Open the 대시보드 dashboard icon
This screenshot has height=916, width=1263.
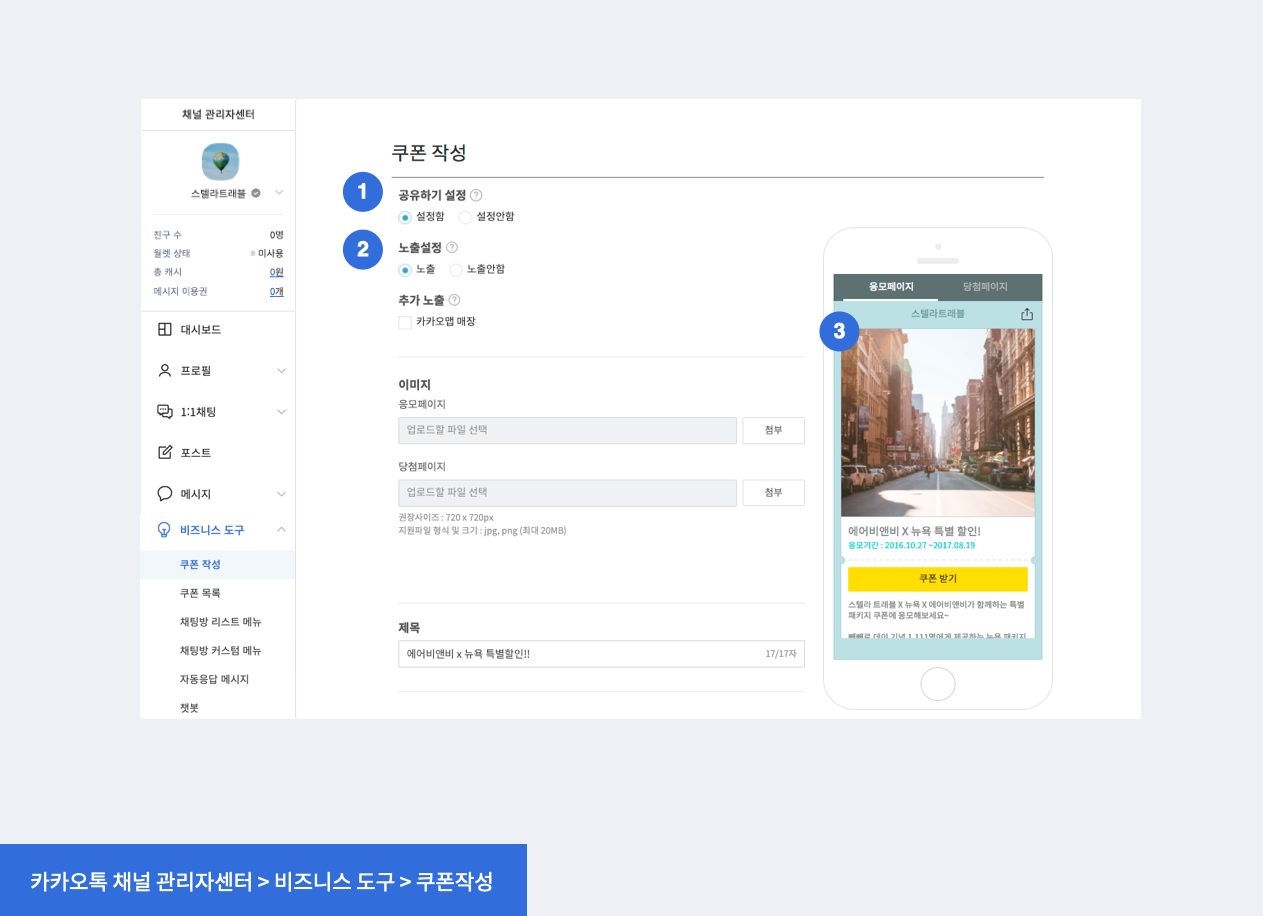[x=165, y=329]
